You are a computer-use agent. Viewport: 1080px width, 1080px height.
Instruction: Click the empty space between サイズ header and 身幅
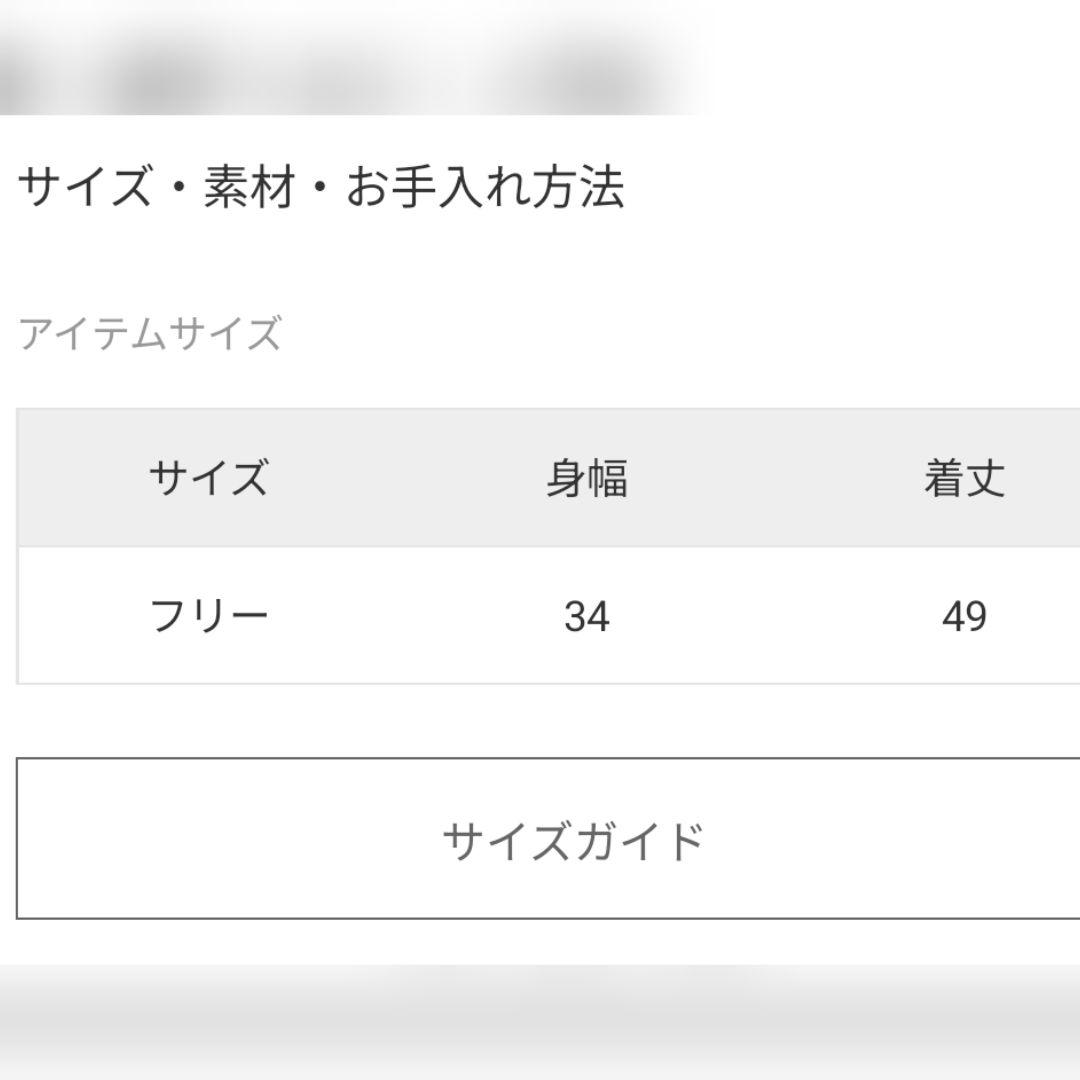tap(400, 479)
